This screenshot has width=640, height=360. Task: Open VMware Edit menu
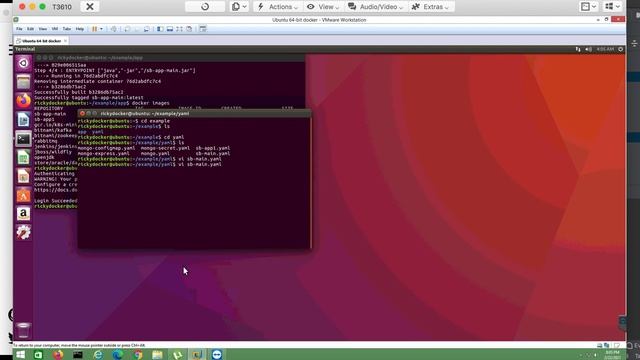click(x=31, y=29)
